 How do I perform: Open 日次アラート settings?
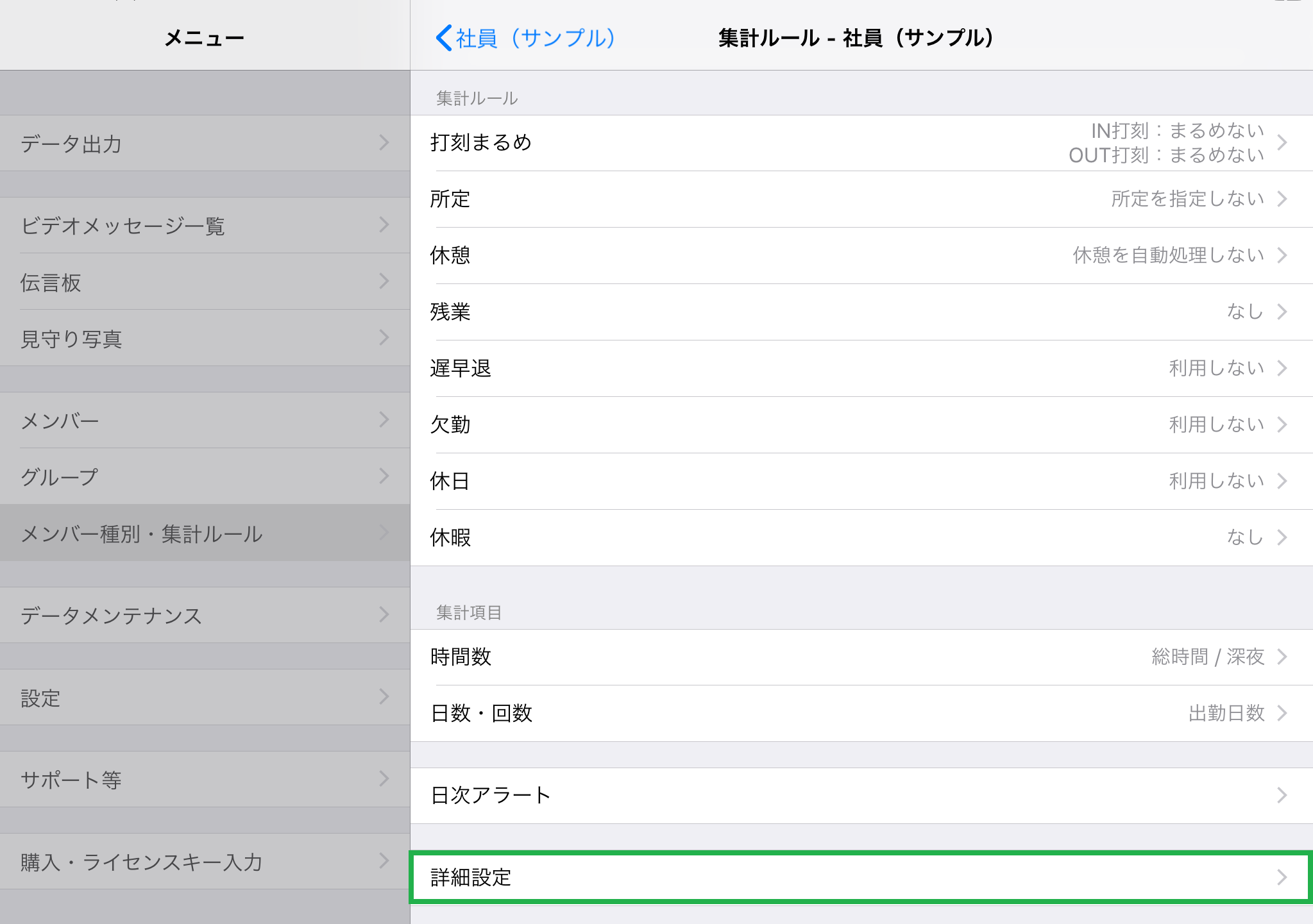point(861,796)
